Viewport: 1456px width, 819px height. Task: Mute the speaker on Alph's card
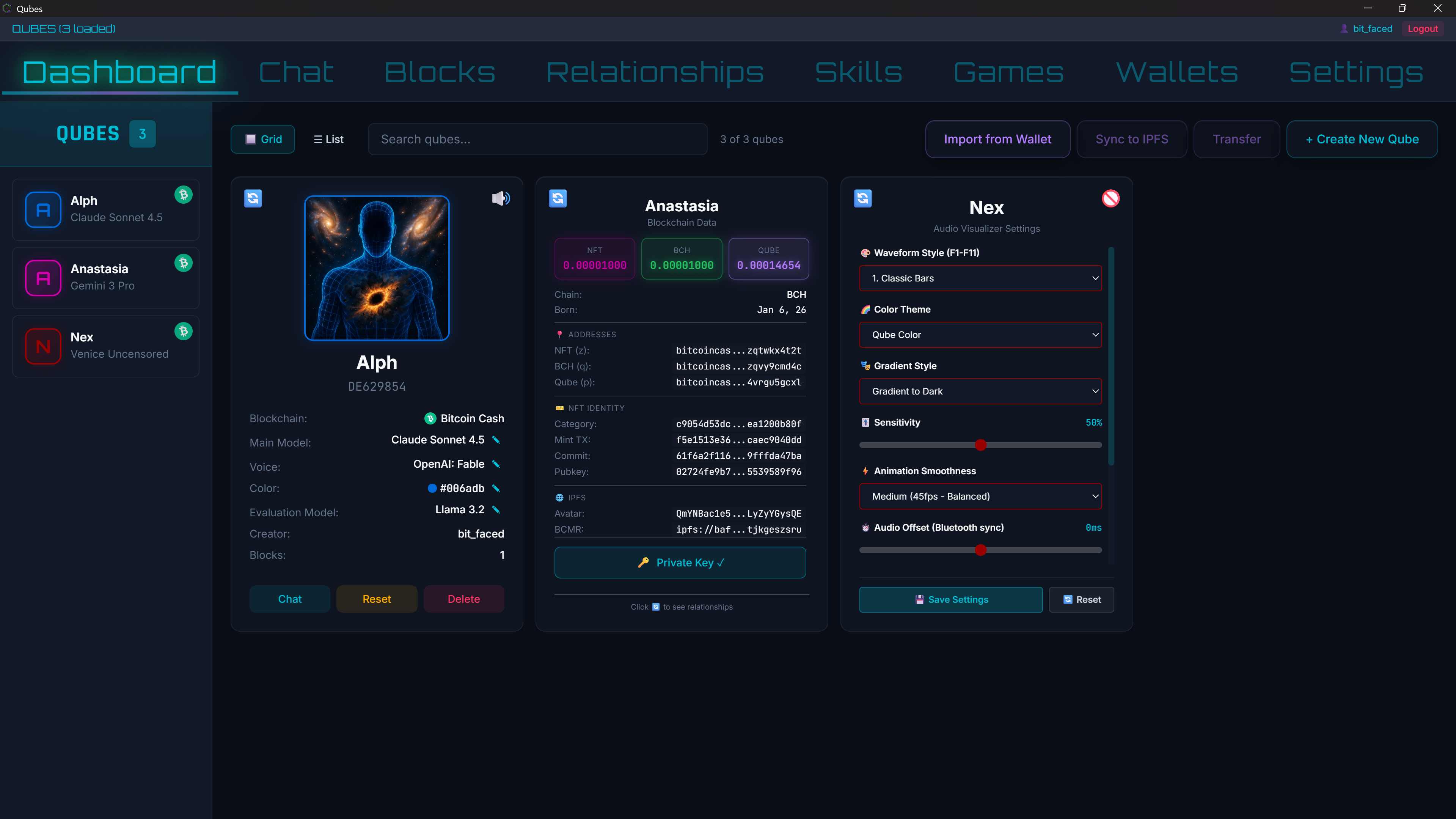coord(500,198)
